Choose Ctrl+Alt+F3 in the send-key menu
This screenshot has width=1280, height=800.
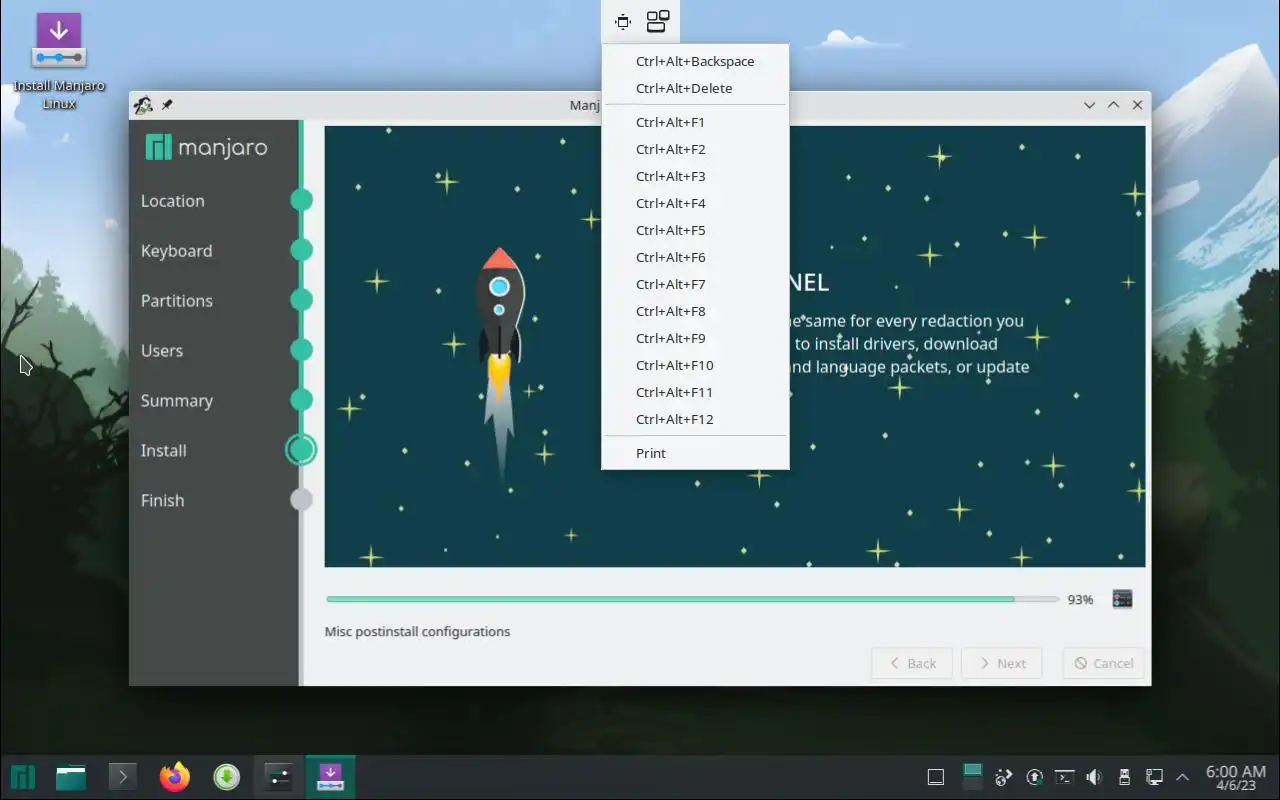tap(695, 176)
